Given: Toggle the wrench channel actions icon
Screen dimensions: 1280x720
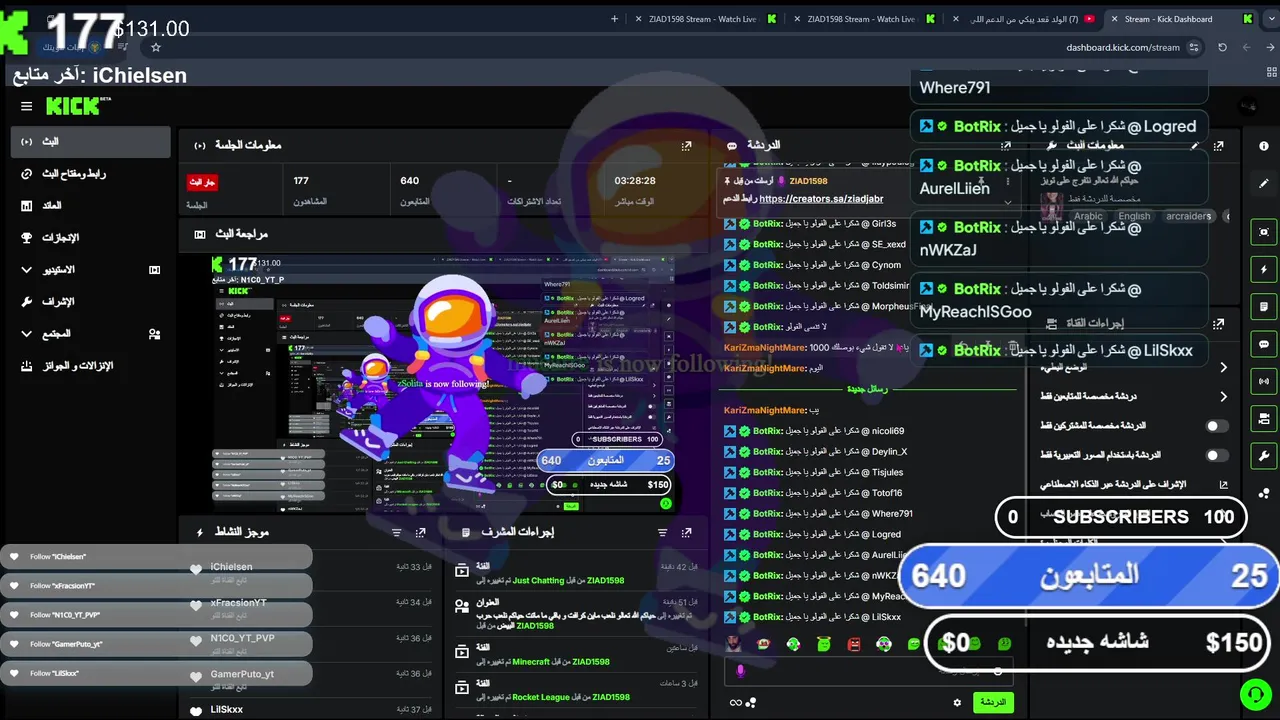Looking at the screenshot, I should pyautogui.click(x=1264, y=455).
